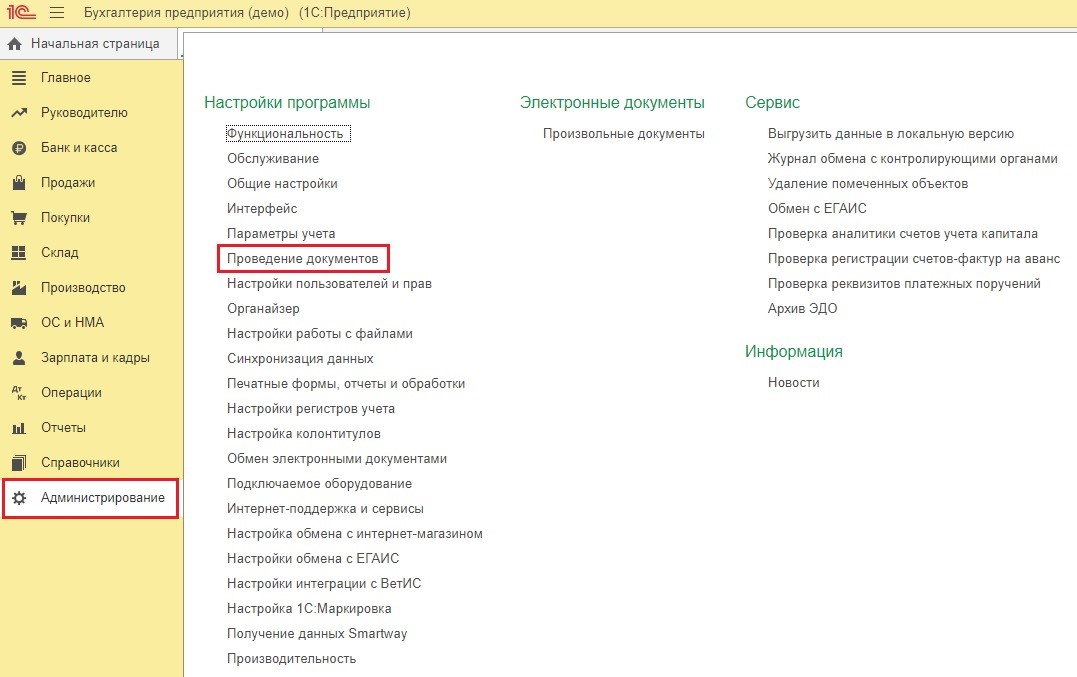This screenshot has width=1077, height=677.
Task: Open the Функциональность settings link
Action: click(285, 134)
